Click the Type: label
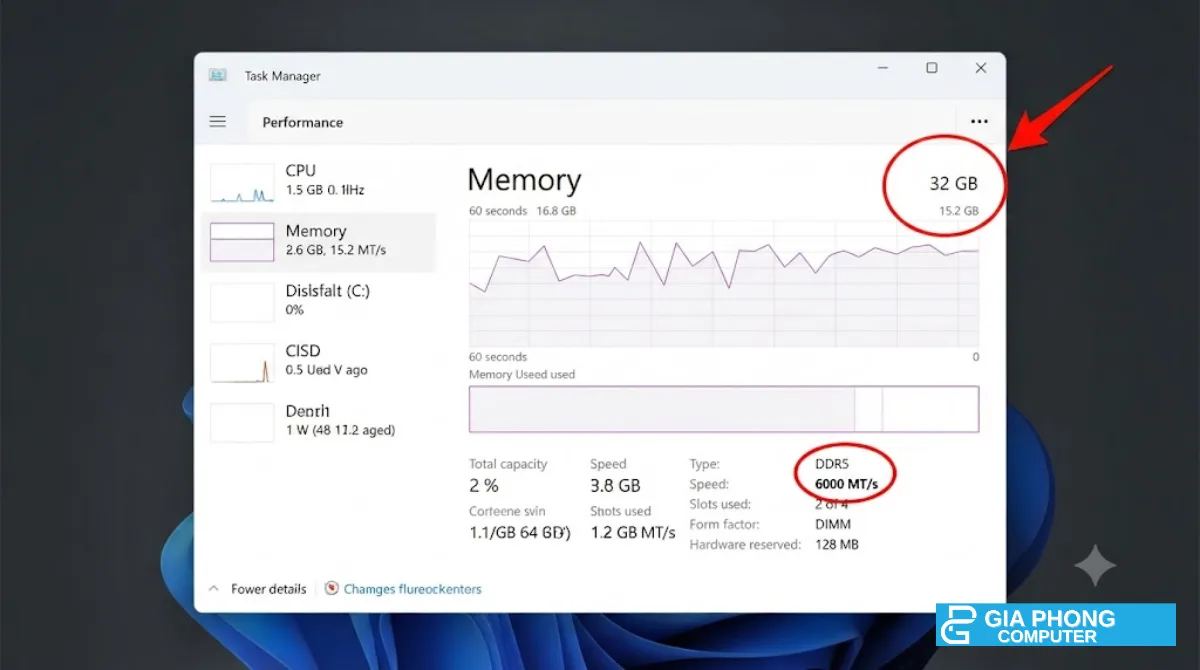 (x=704, y=464)
